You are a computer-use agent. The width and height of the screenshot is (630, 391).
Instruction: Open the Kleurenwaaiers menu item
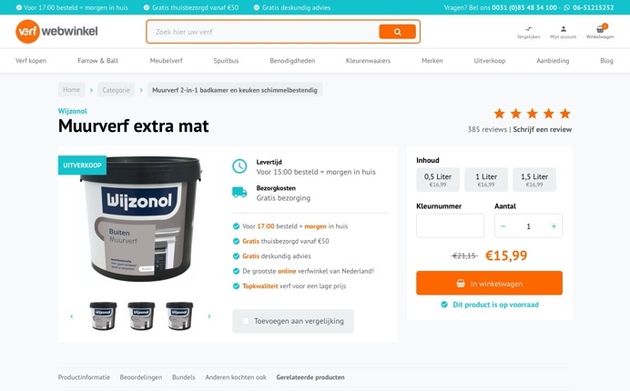tap(368, 61)
